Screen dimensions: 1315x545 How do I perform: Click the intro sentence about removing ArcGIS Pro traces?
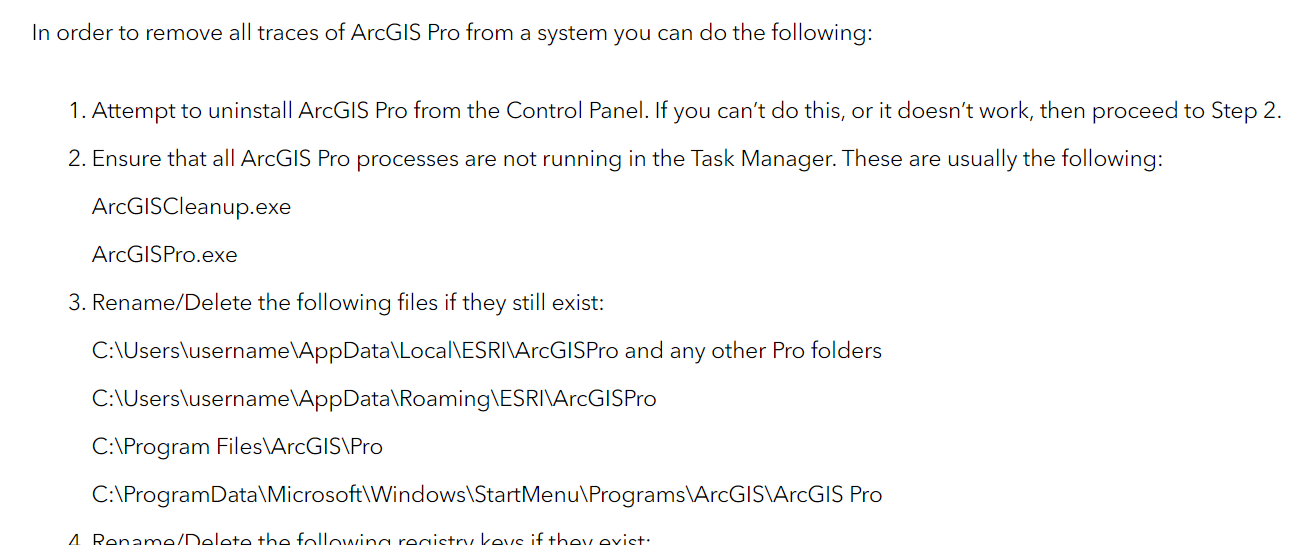coord(452,32)
